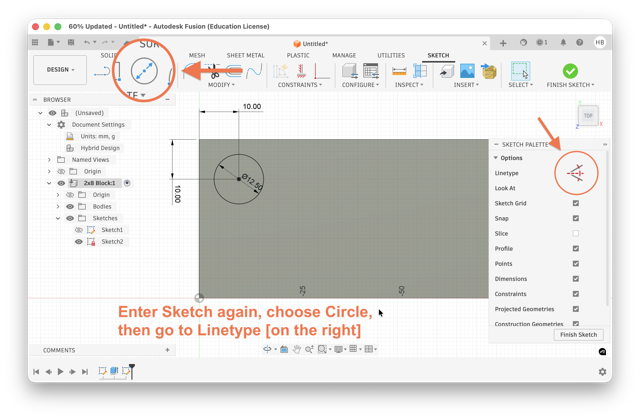Uncheck the Sketch Grid checkbox

point(576,203)
